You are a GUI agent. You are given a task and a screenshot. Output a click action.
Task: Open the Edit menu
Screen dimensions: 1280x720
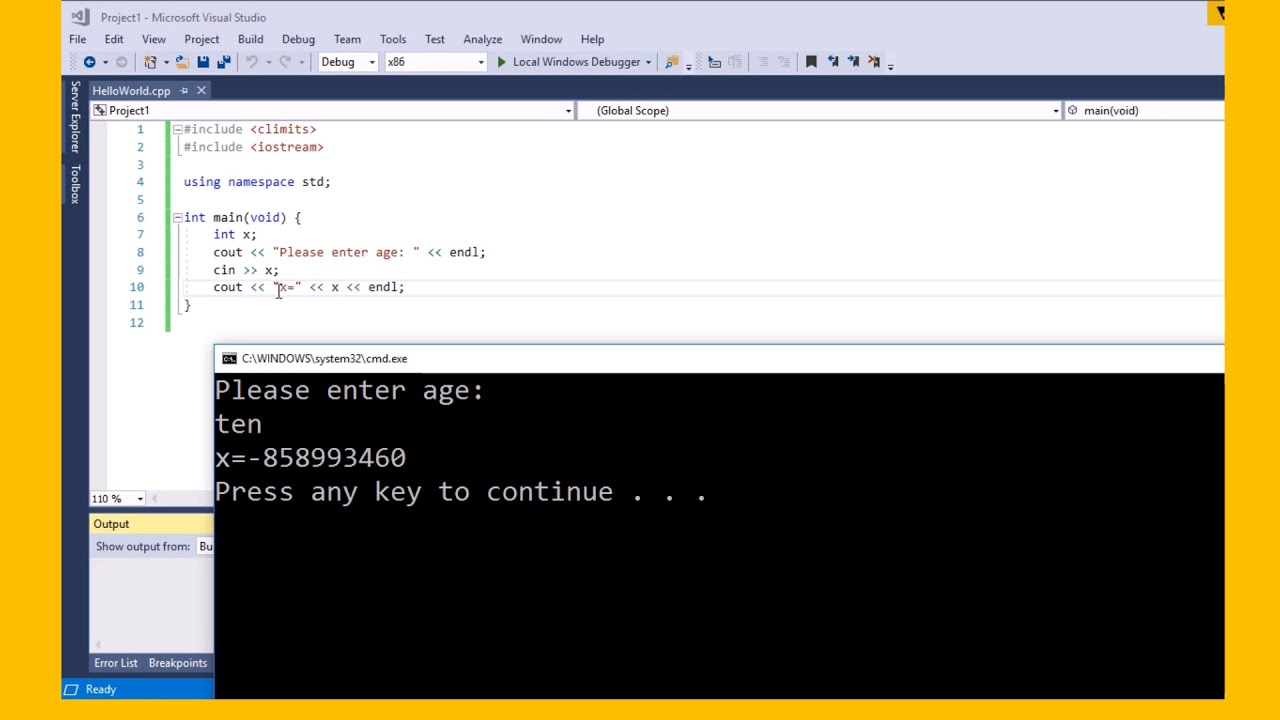point(114,39)
